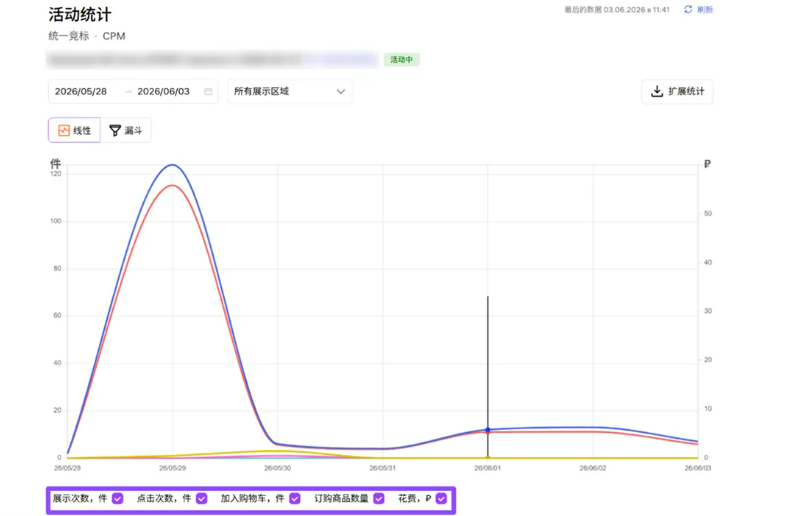Click the 活动统计 page title
Viewport: 795px width, 516px height.
pyautogui.click(x=80, y=14)
